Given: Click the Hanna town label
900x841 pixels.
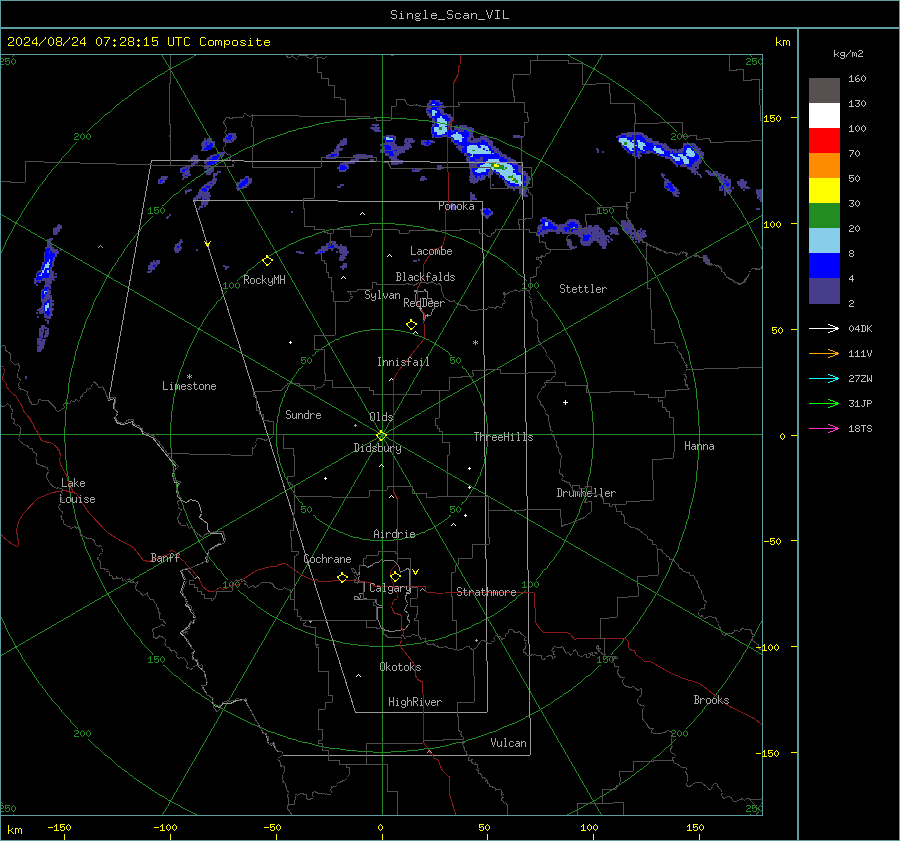Looking at the screenshot, I should click(699, 446).
